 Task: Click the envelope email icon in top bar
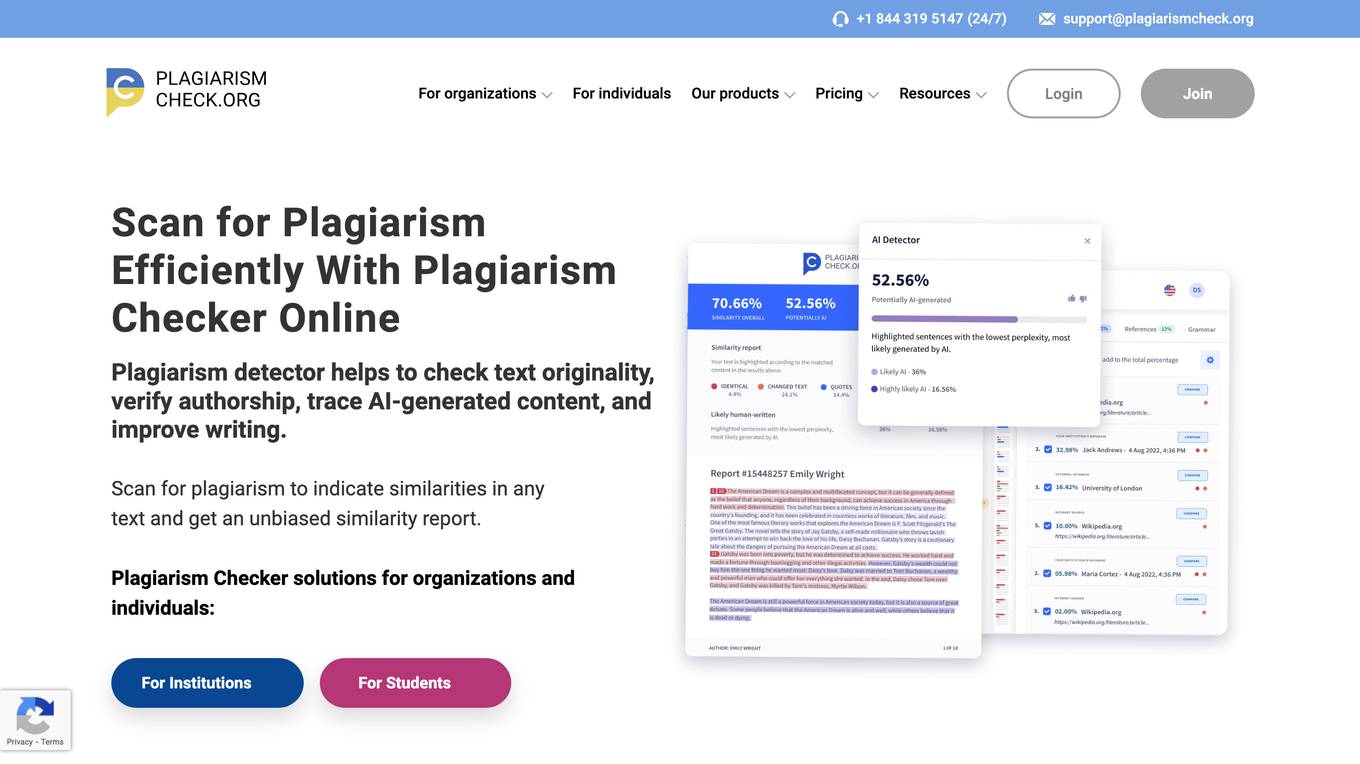click(x=1047, y=19)
